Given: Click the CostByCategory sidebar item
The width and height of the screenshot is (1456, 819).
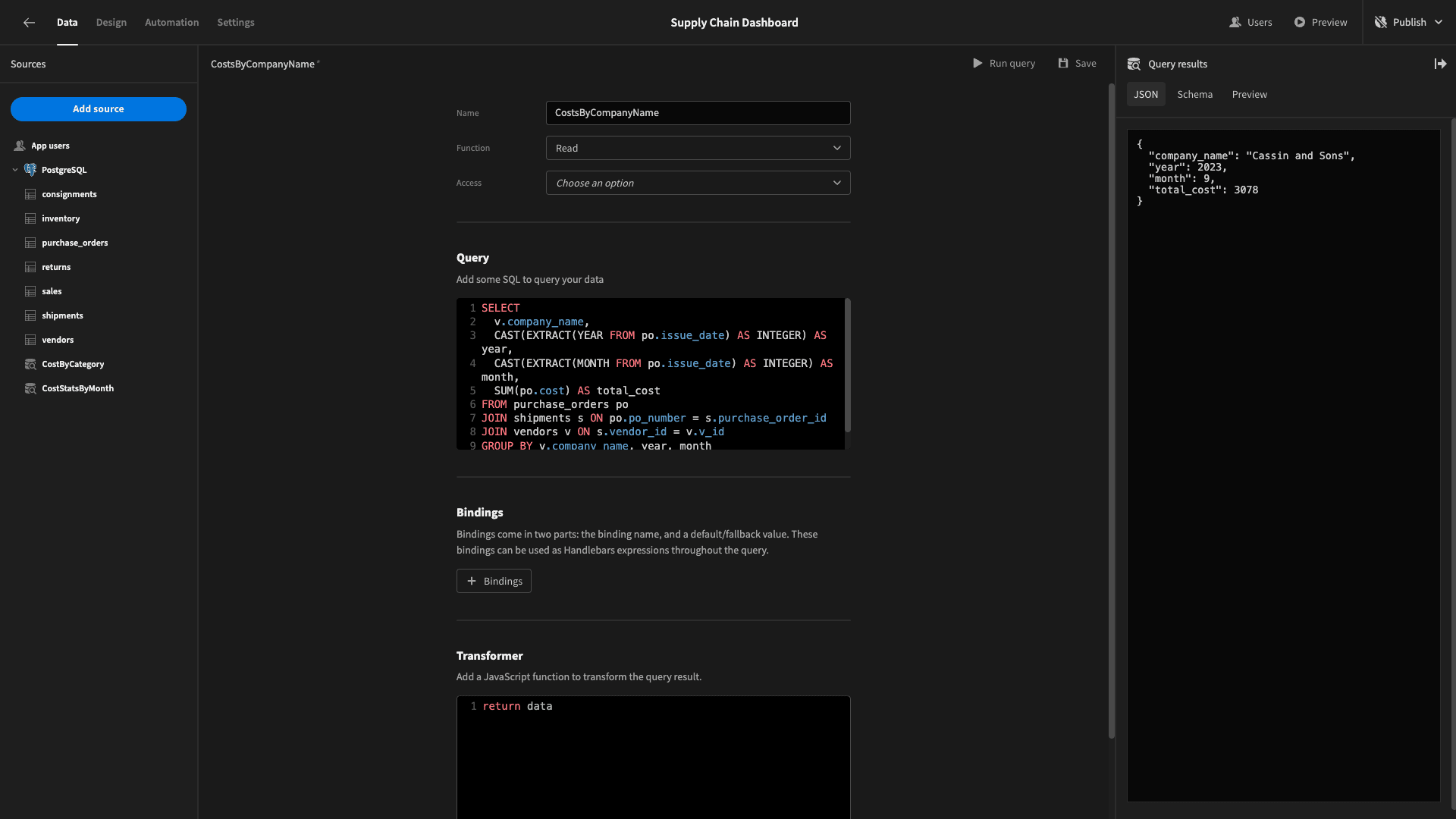Looking at the screenshot, I should point(72,364).
